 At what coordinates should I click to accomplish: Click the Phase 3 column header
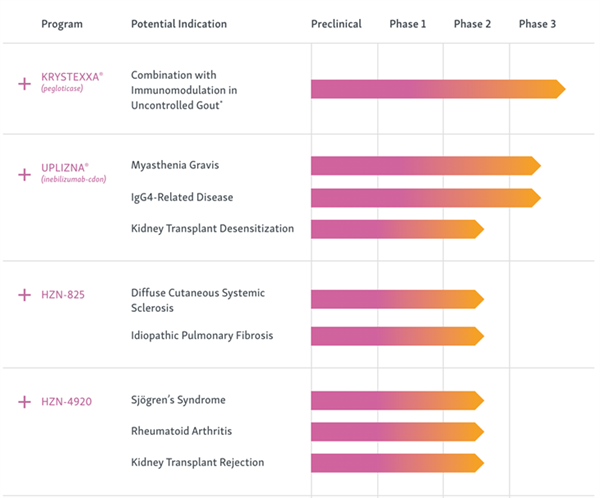537,24
